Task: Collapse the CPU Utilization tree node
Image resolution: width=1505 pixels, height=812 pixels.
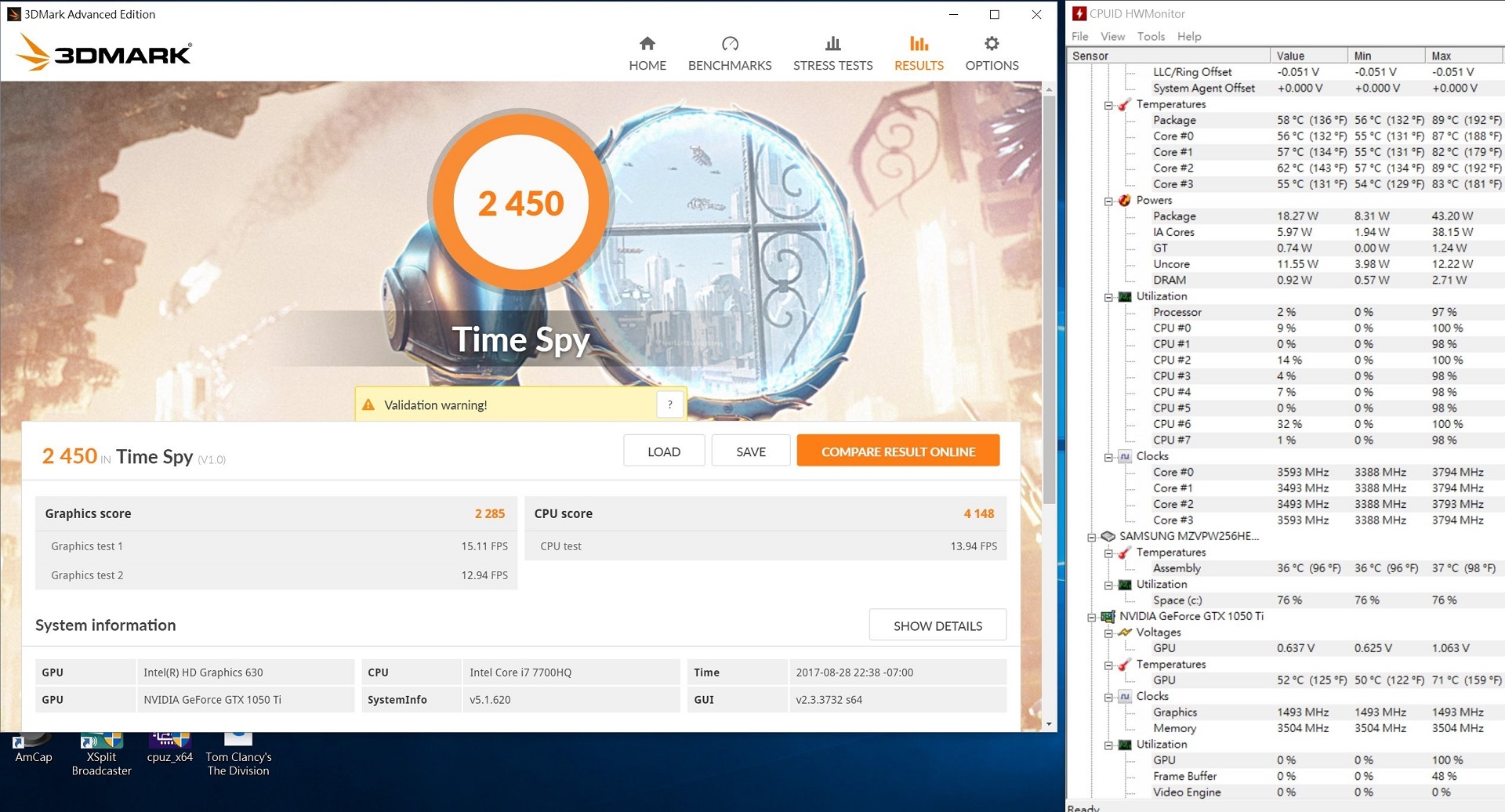Action: (1108, 297)
